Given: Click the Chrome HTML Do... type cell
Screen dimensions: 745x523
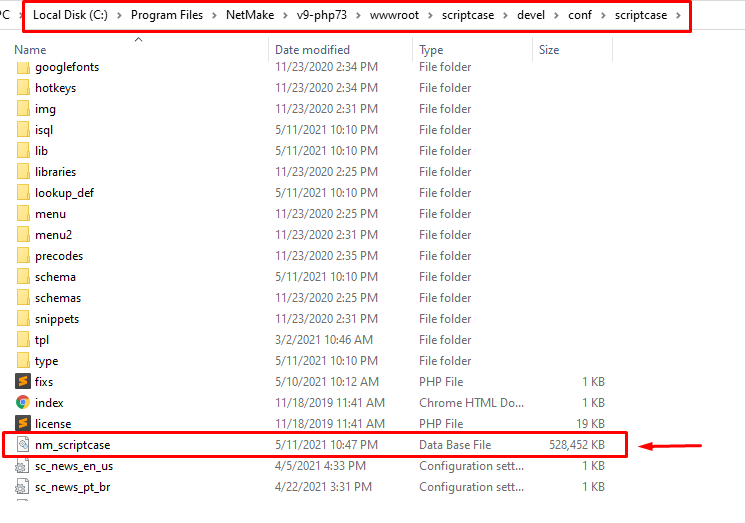Looking at the screenshot, I should pyautogui.click(x=471, y=403).
